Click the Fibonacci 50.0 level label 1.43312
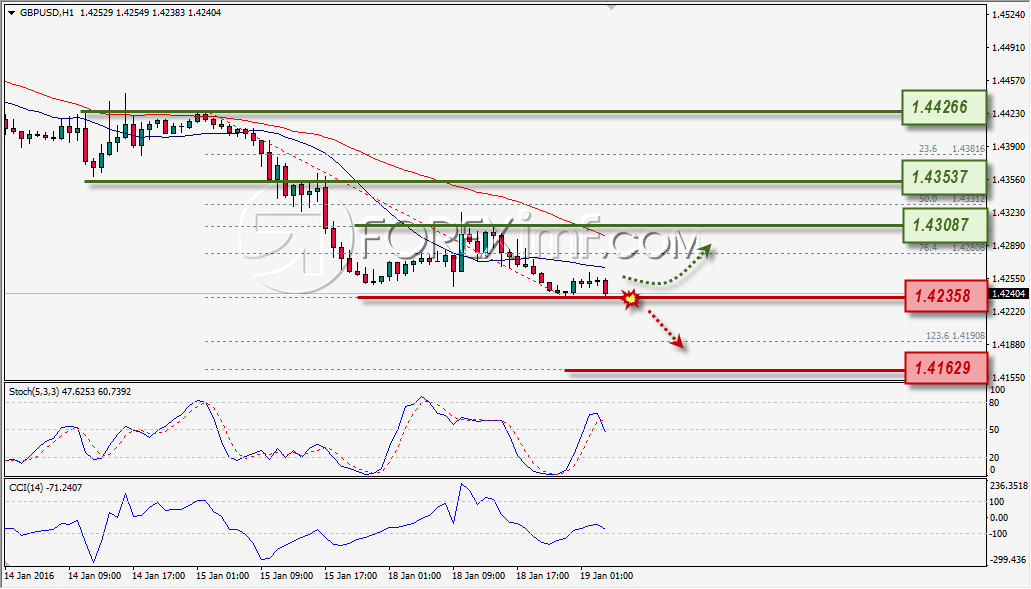Viewport: 1031px width, 589px height. pyautogui.click(x=968, y=199)
